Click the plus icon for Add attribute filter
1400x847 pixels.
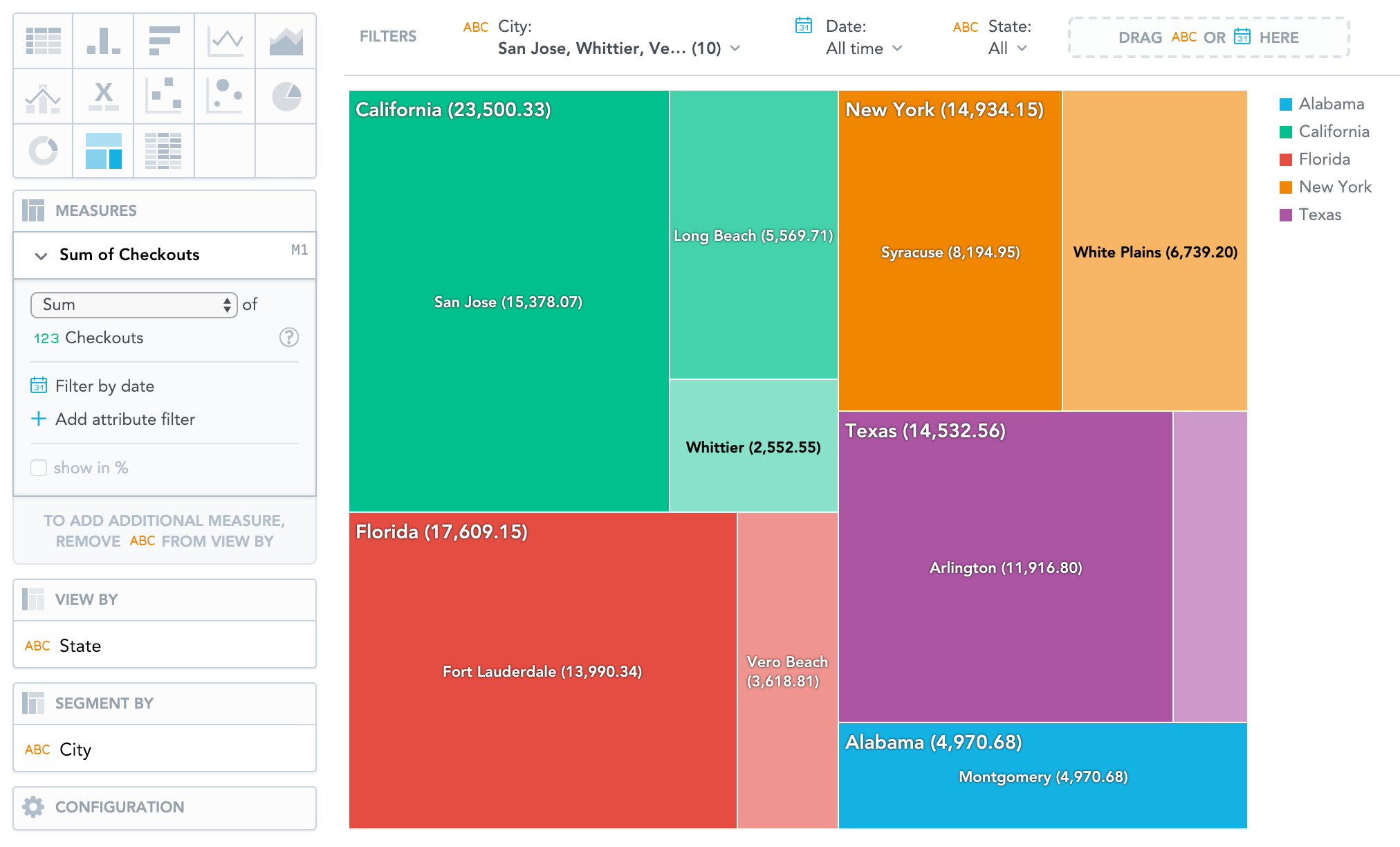(x=39, y=419)
